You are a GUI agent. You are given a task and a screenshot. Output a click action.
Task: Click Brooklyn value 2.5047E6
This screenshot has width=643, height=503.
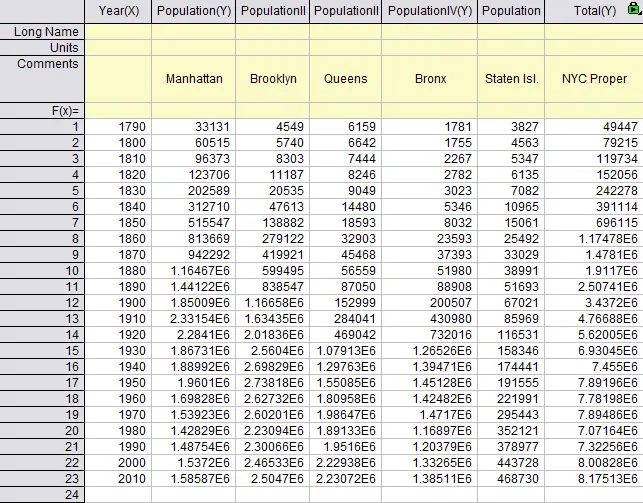(x=273, y=478)
